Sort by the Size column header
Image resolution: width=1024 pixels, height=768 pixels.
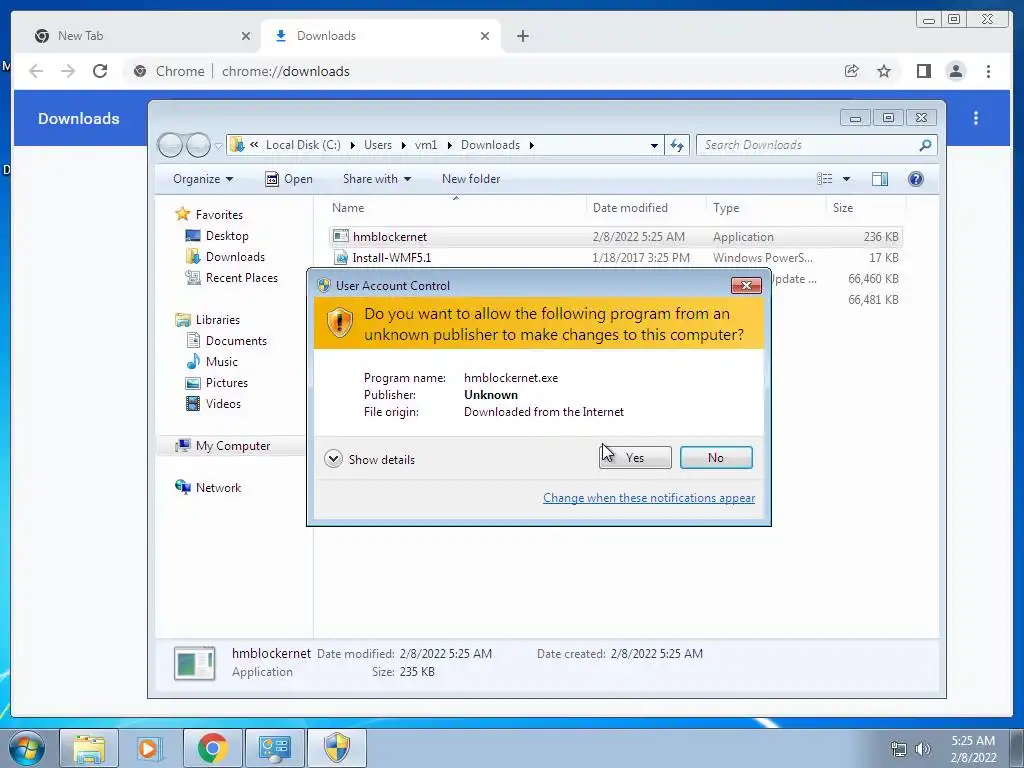(x=865, y=208)
